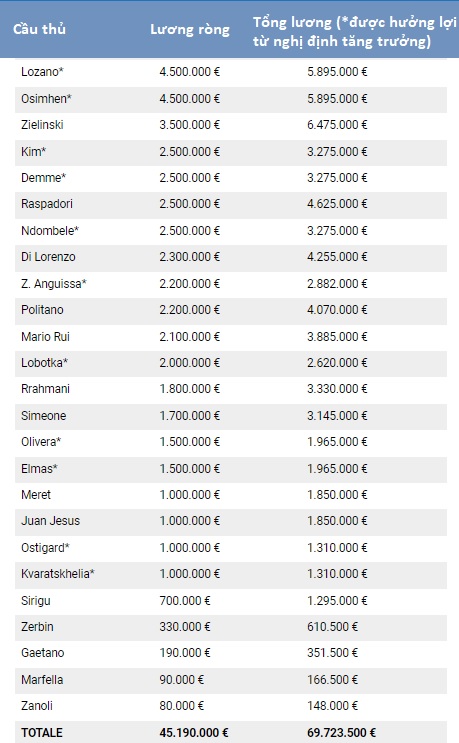
Task: Select Osimhen's net salary 4.500.000 €
Action: click(x=189, y=99)
